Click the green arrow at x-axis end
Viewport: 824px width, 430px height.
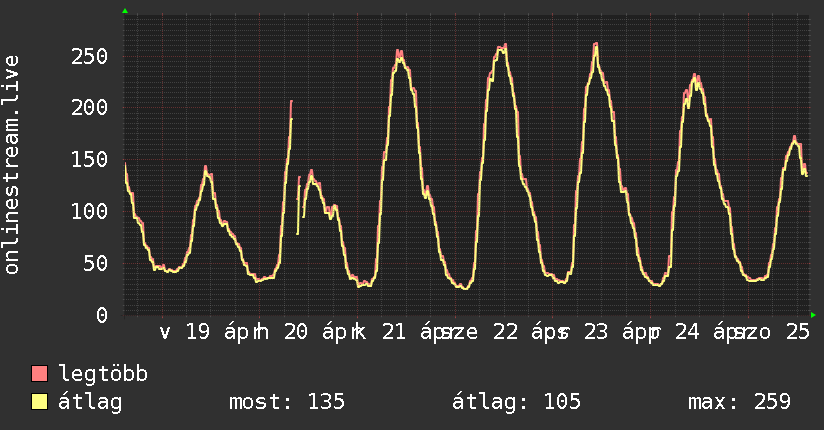pyautogui.click(x=813, y=315)
